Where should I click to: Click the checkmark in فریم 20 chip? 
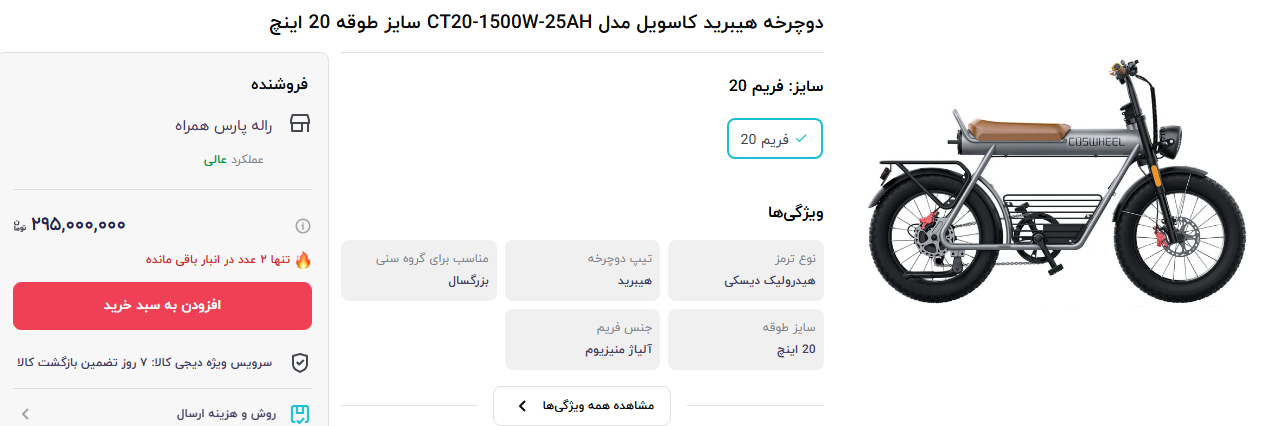point(801,139)
